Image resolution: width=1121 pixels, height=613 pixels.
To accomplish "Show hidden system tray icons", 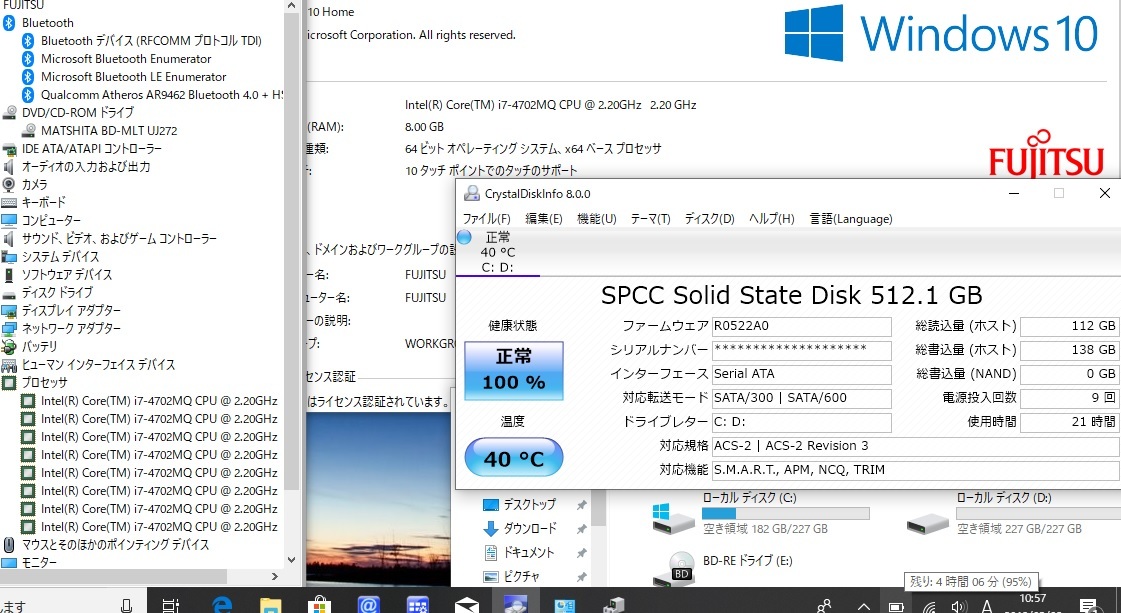I will (x=863, y=607).
